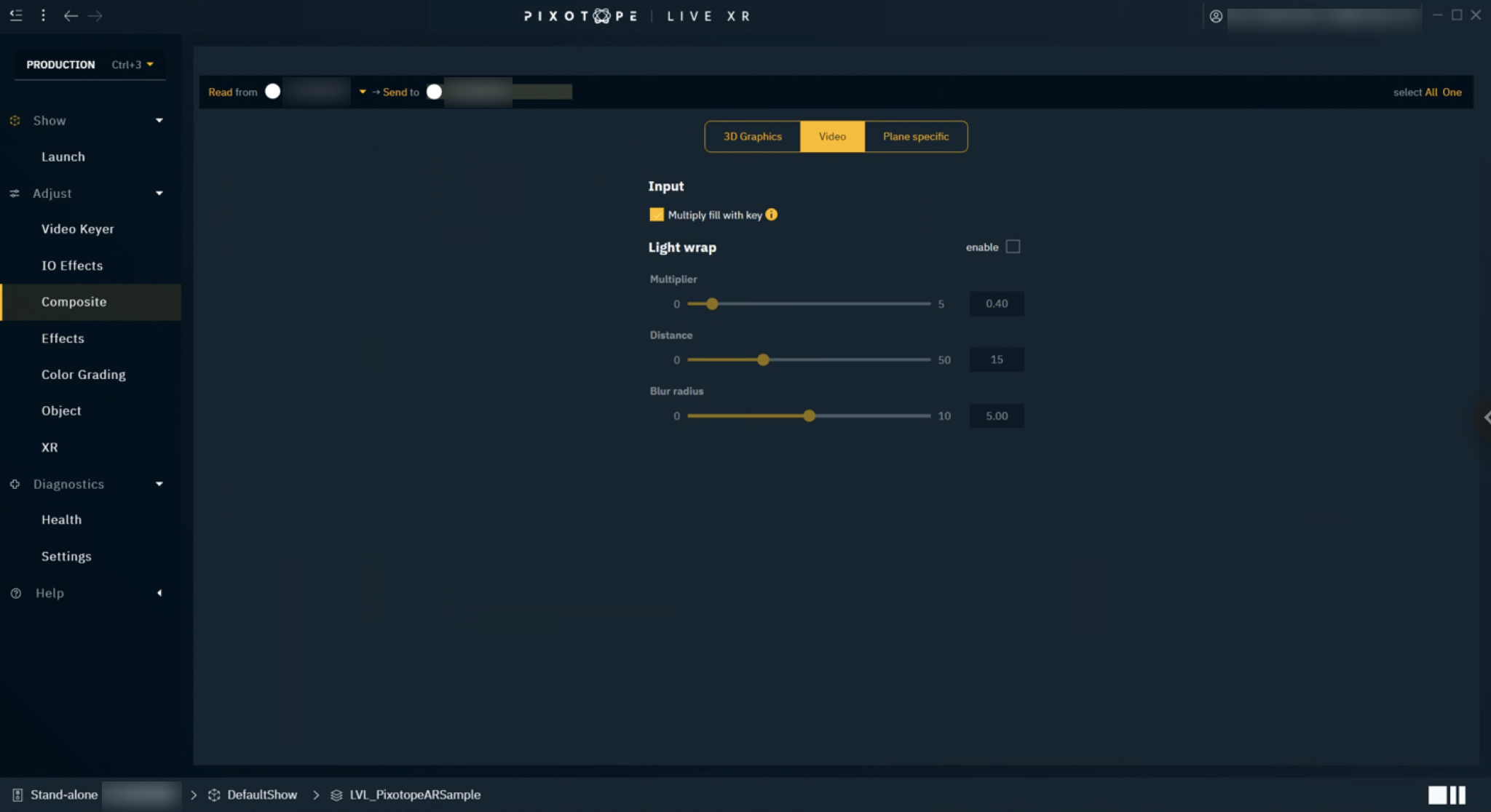Viewport: 1491px width, 812px height.
Task: Collapse the sidebar menu icon
Action: pos(16,15)
